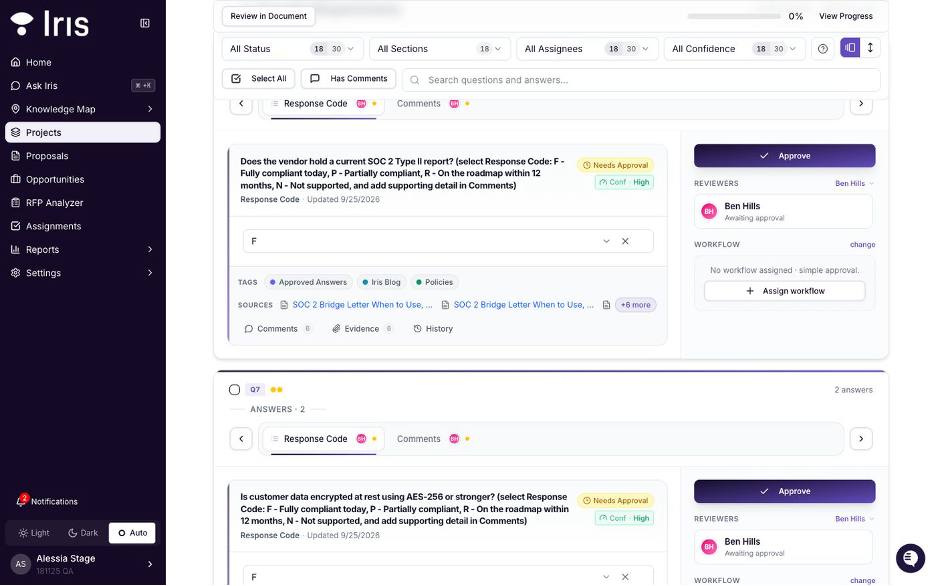Image resolution: width=936 pixels, height=586 pixels.
Task: Open Comments on SOC 2 answer
Action: point(278,329)
